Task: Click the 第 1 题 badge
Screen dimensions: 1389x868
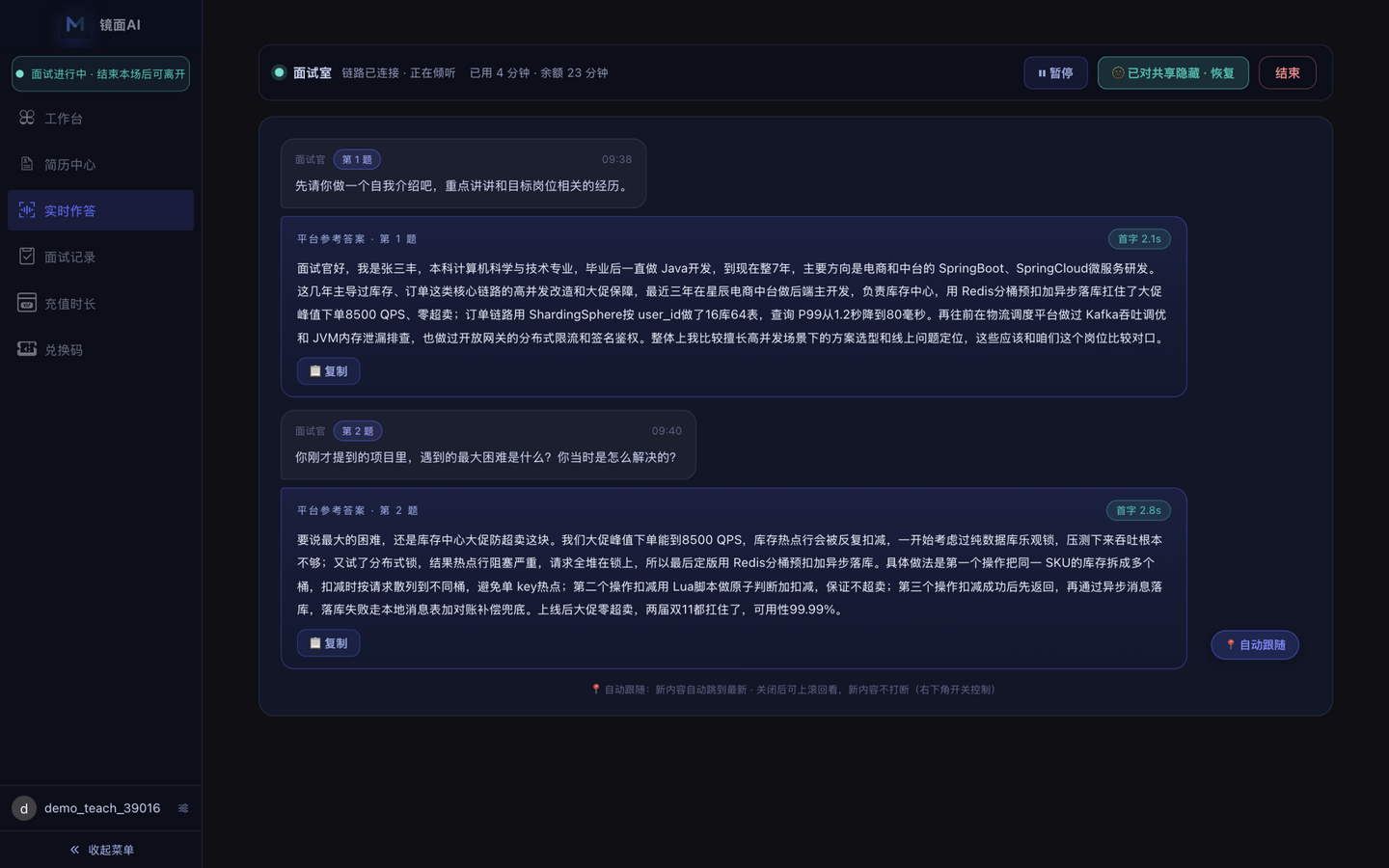Action: [357, 159]
